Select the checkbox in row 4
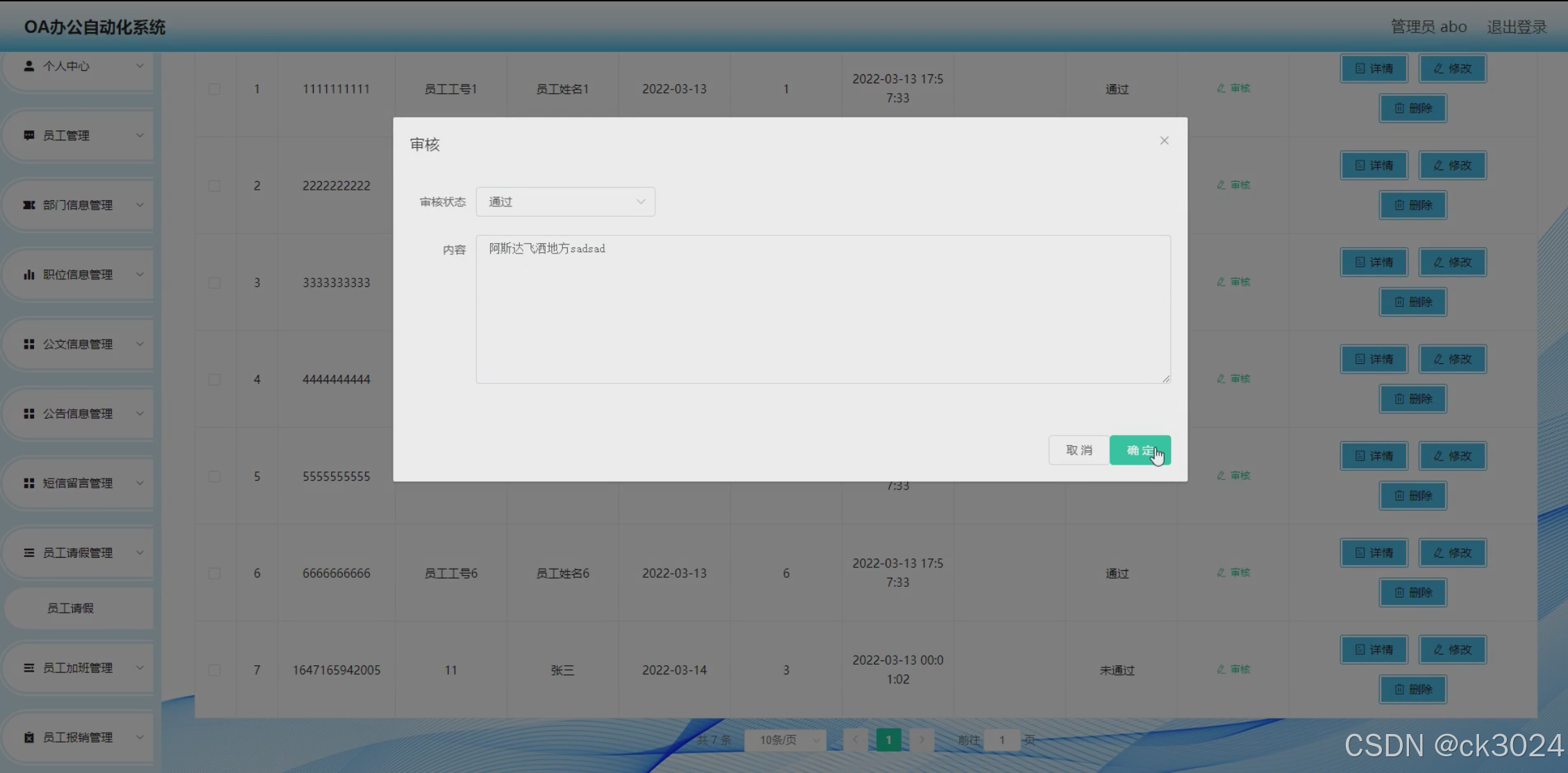1568x773 pixels. click(214, 379)
